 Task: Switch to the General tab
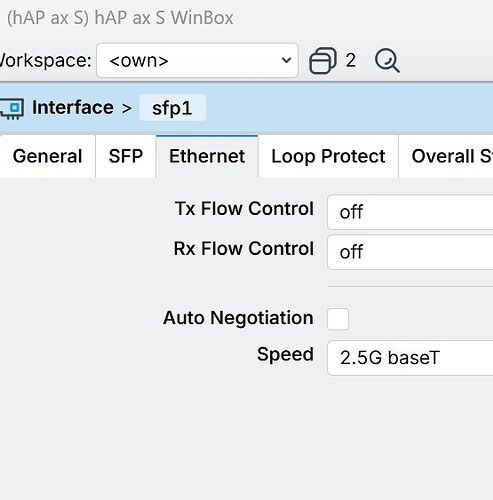(x=47, y=156)
